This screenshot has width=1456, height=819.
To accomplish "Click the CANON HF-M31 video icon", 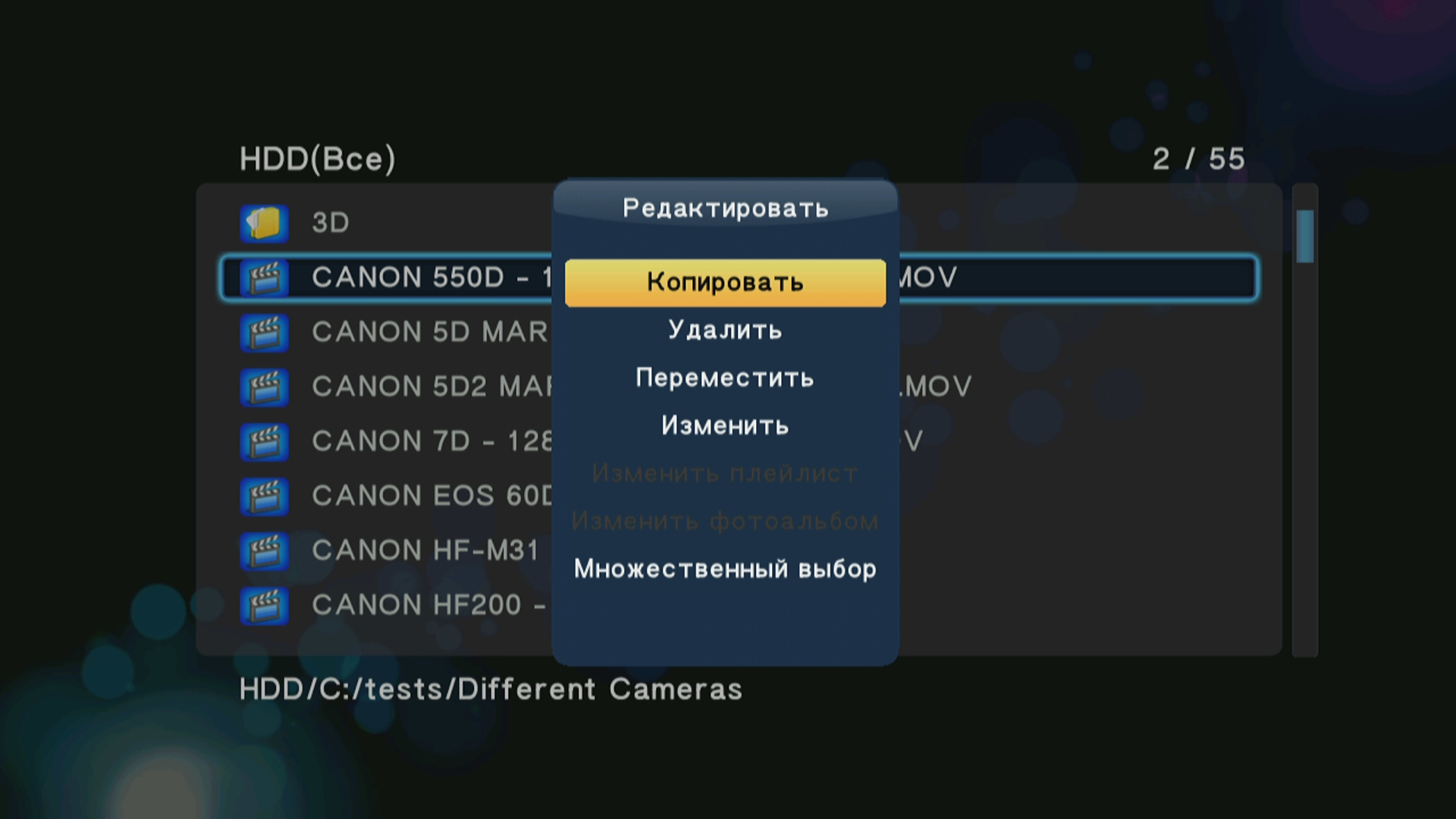I will click(264, 551).
